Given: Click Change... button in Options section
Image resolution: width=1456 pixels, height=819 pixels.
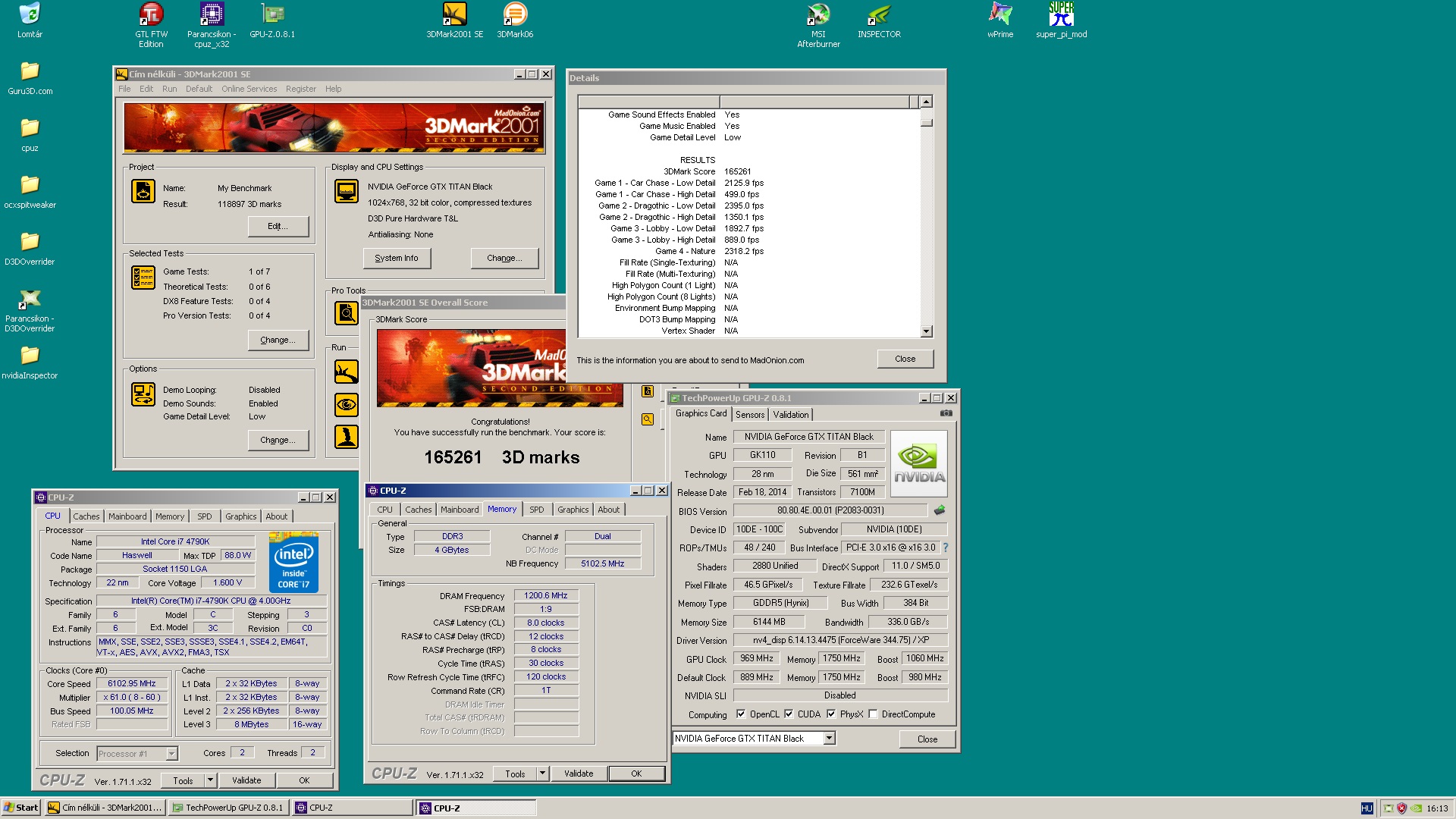Looking at the screenshot, I should (x=278, y=440).
